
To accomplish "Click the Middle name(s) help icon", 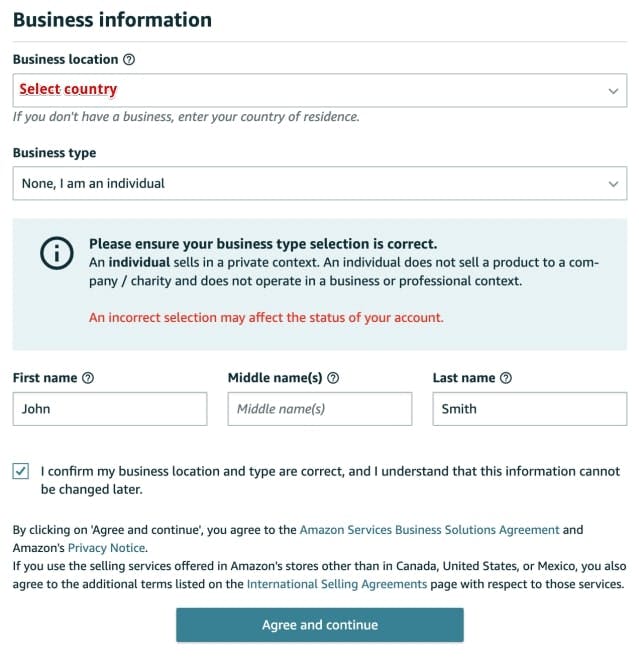I will coord(333,378).
